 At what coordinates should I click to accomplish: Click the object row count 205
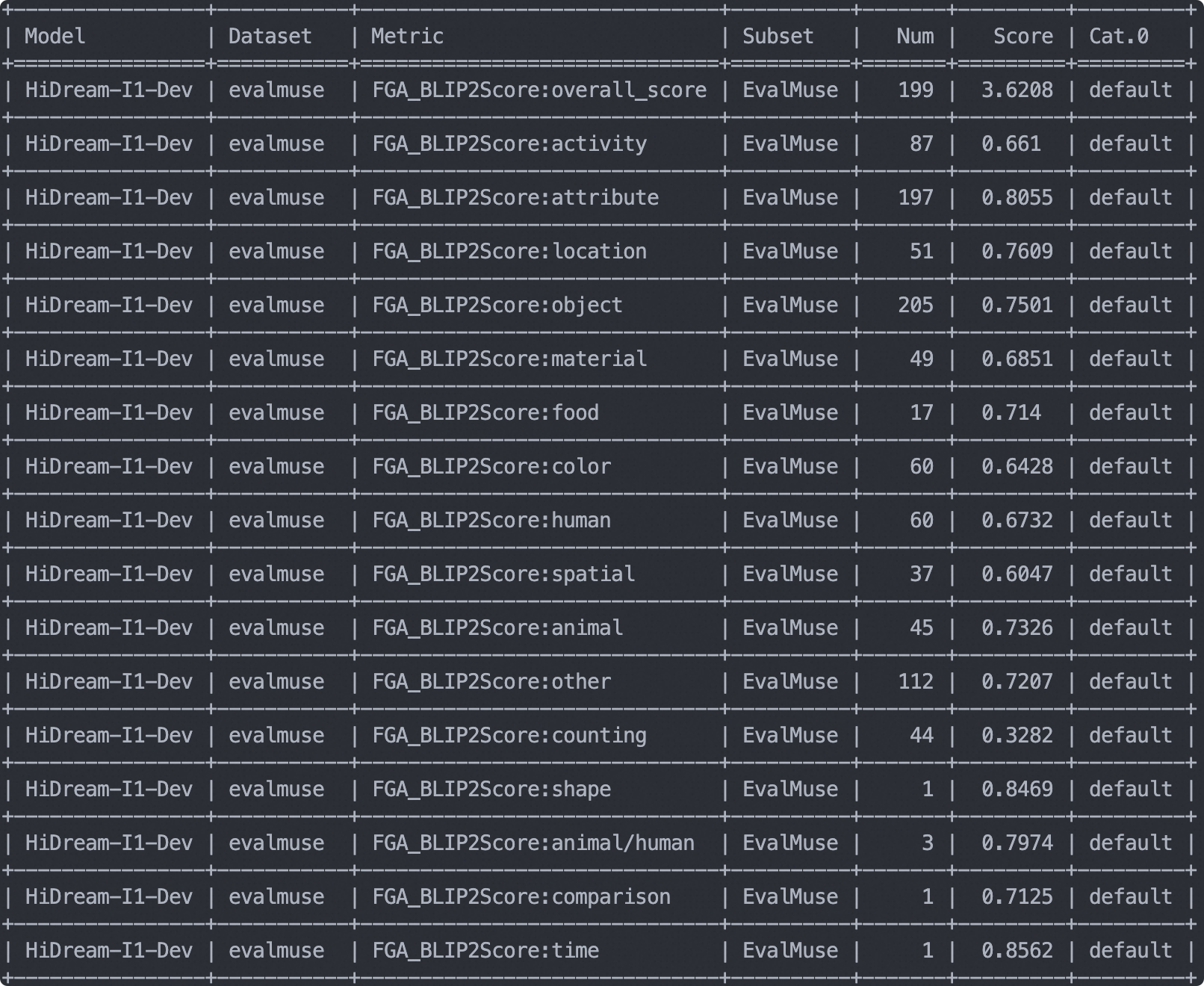tap(915, 306)
